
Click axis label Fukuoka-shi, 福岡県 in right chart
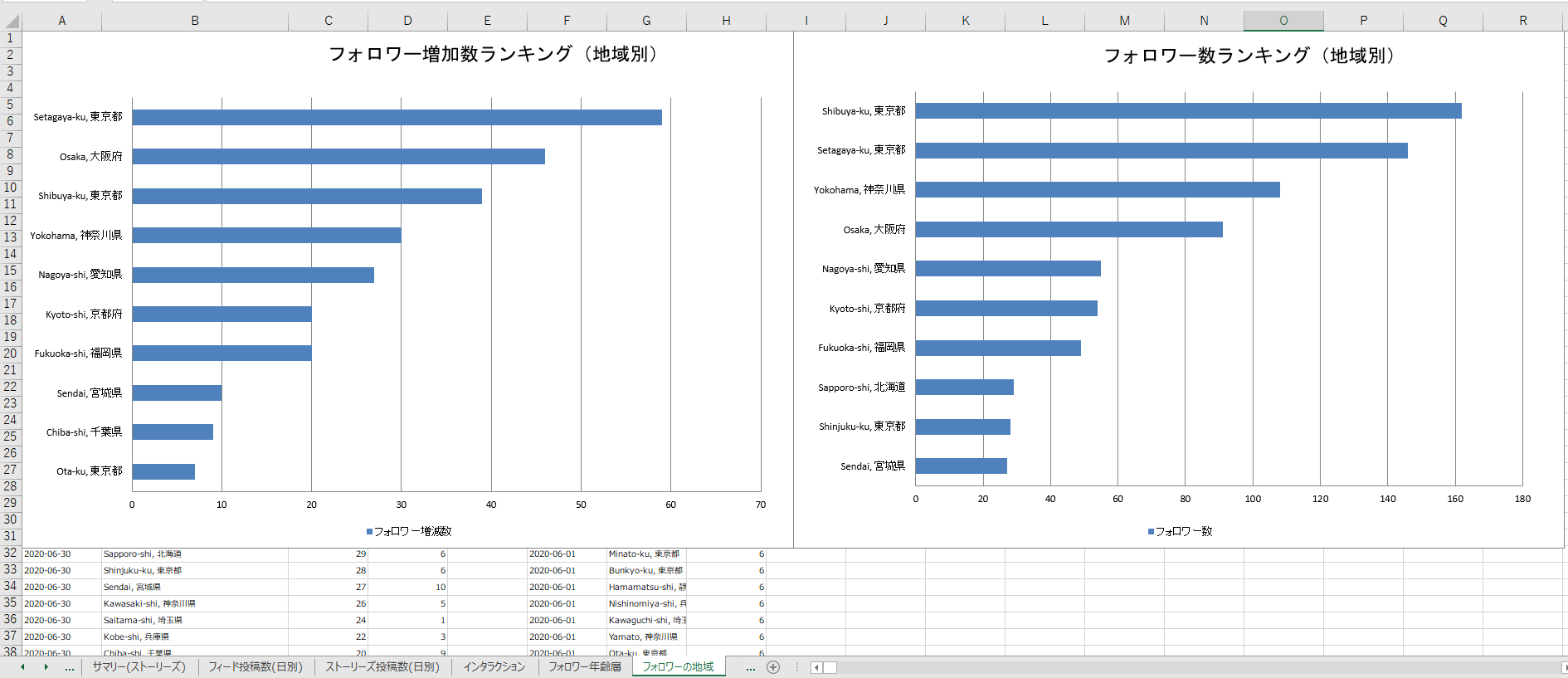pos(862,348)
